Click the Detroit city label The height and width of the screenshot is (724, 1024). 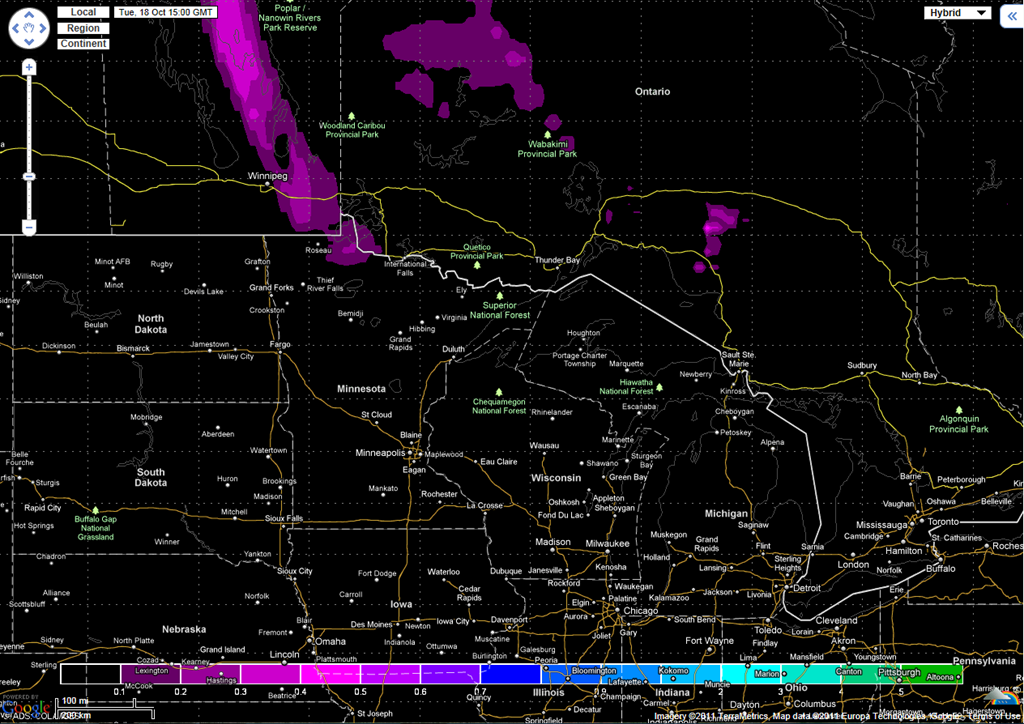coord(807,588)
